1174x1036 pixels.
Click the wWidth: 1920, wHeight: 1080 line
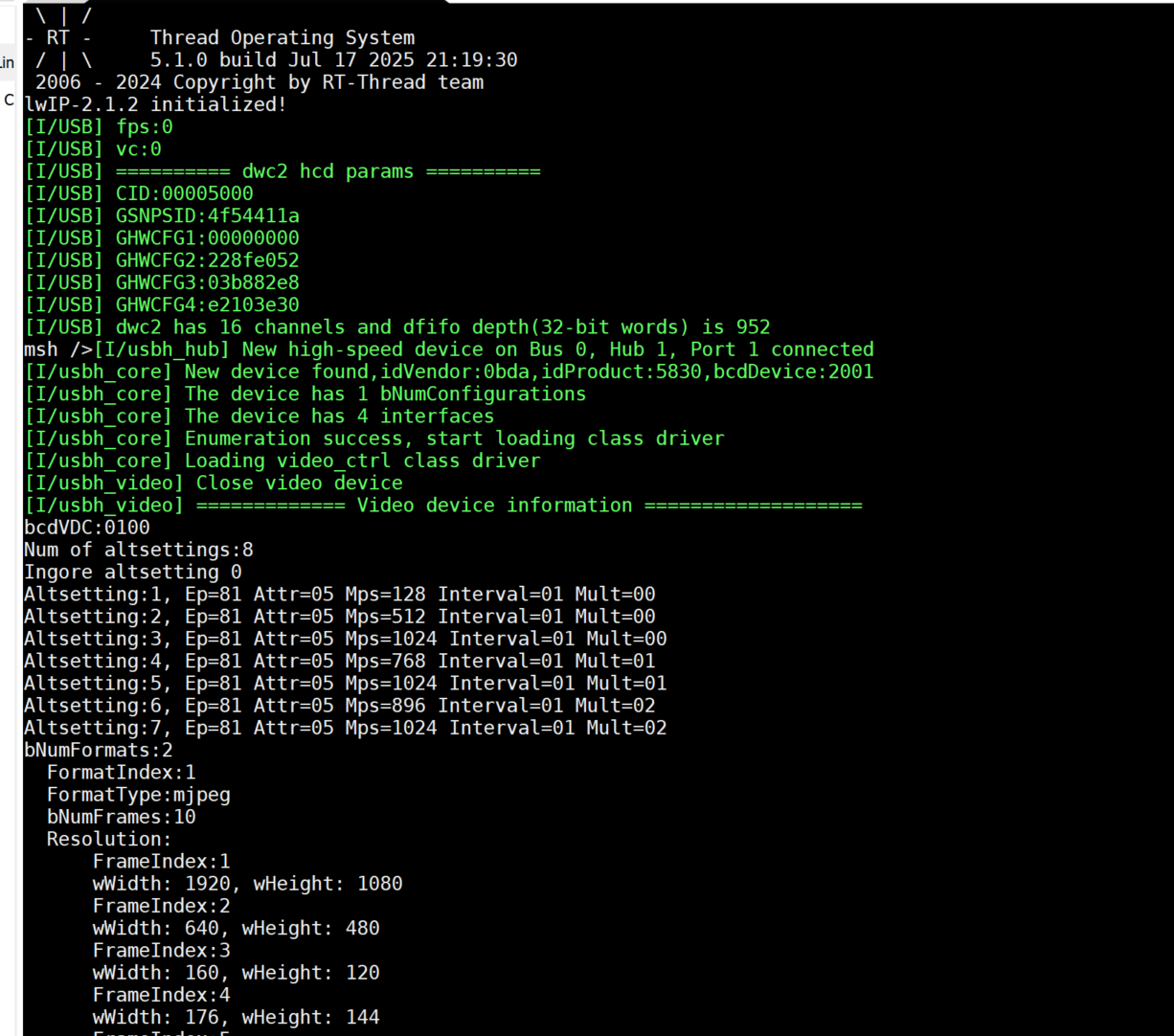click(x=247, y=883)
